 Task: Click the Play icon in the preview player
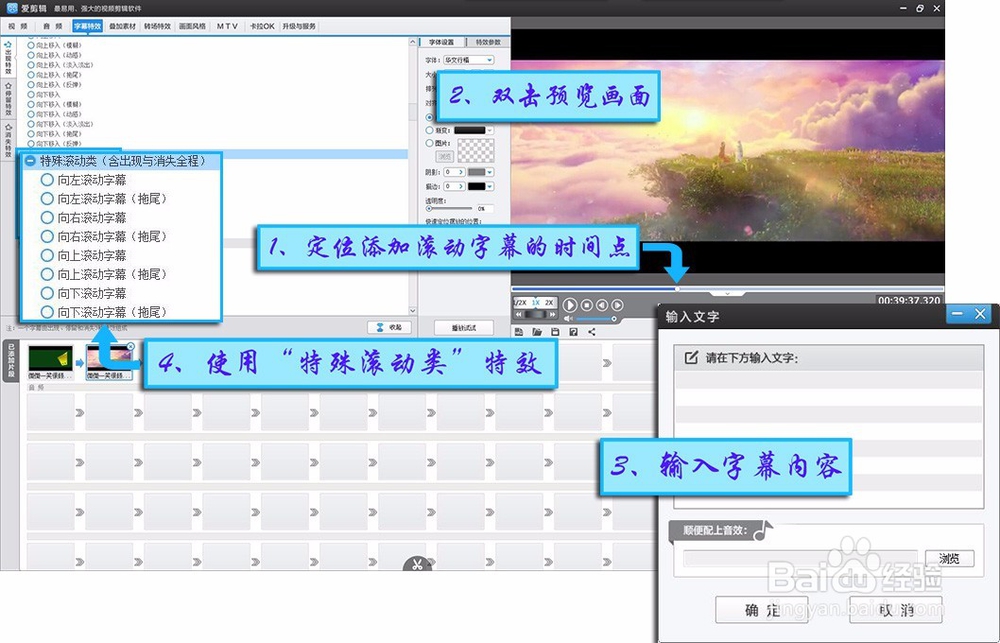pos(570,305)
